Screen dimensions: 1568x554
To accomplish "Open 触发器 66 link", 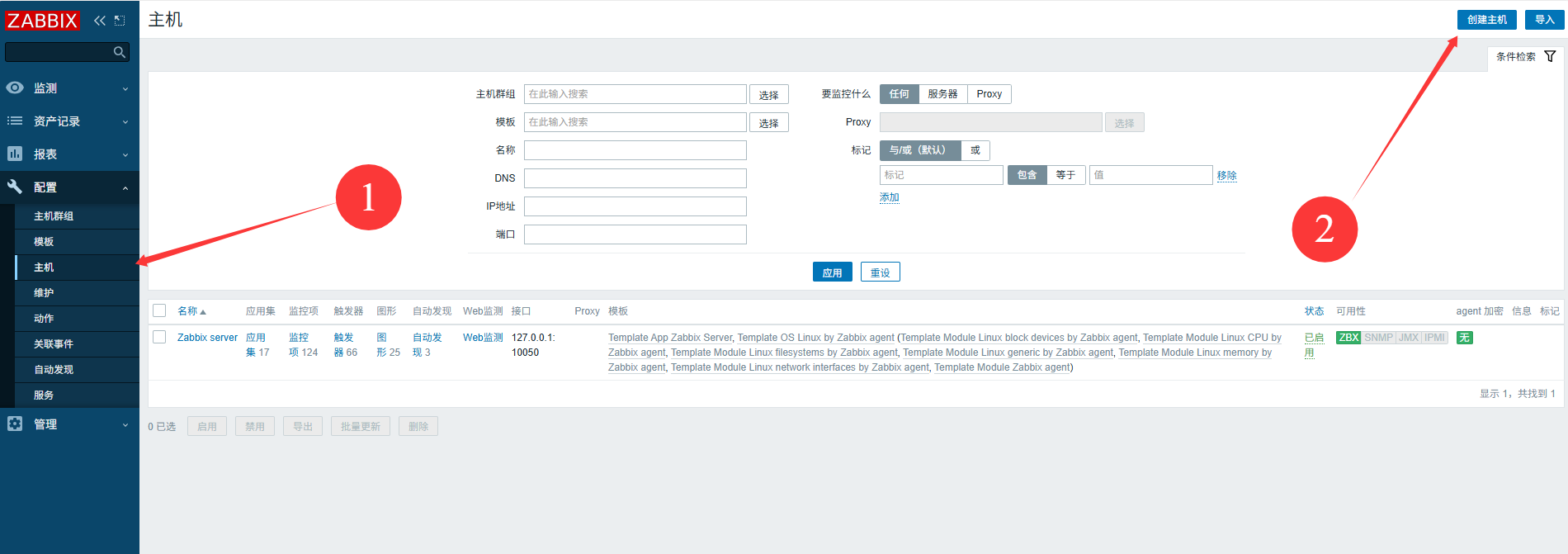I will coord(344,345).
